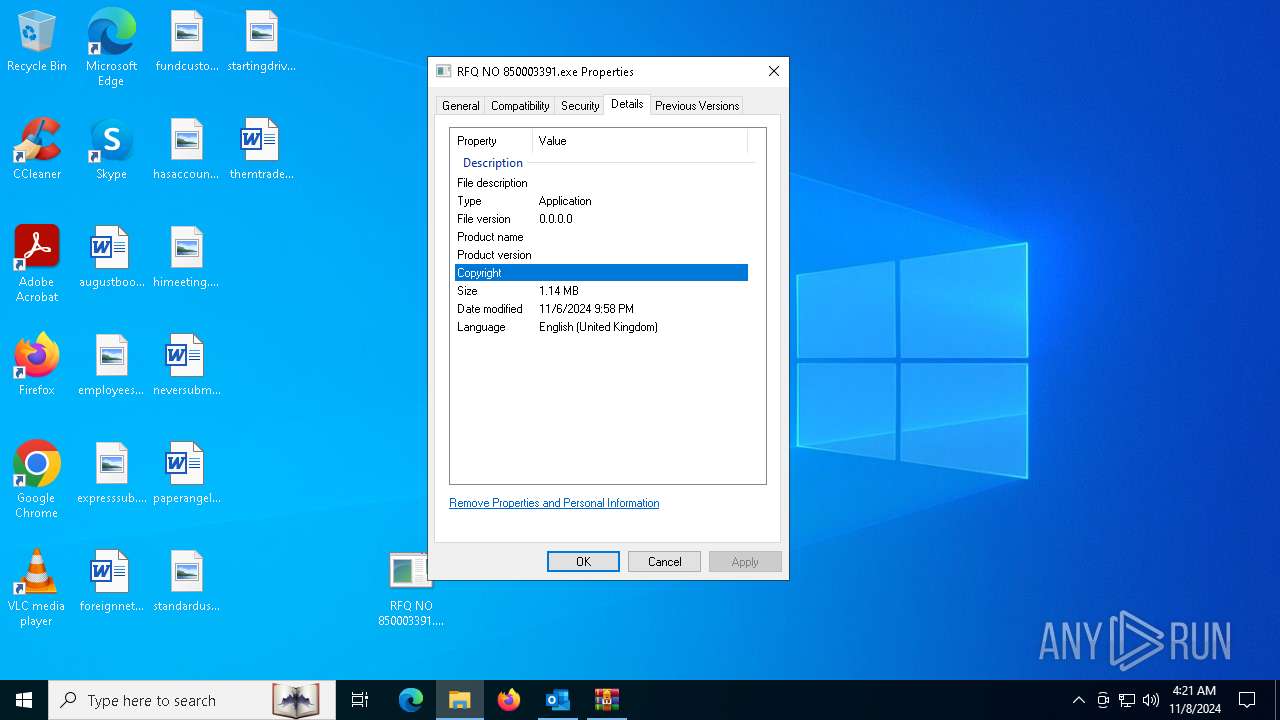
Task: Close the Properties dialog window
Action: [773, 72]
